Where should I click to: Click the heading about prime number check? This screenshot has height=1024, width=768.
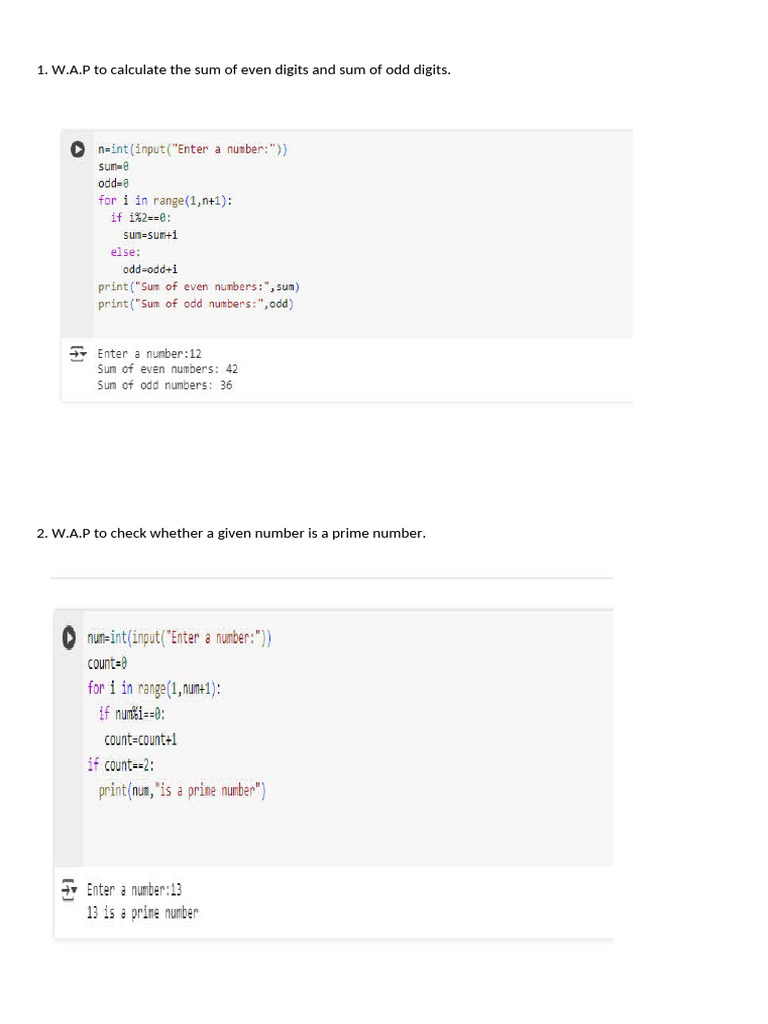(231, 534)
